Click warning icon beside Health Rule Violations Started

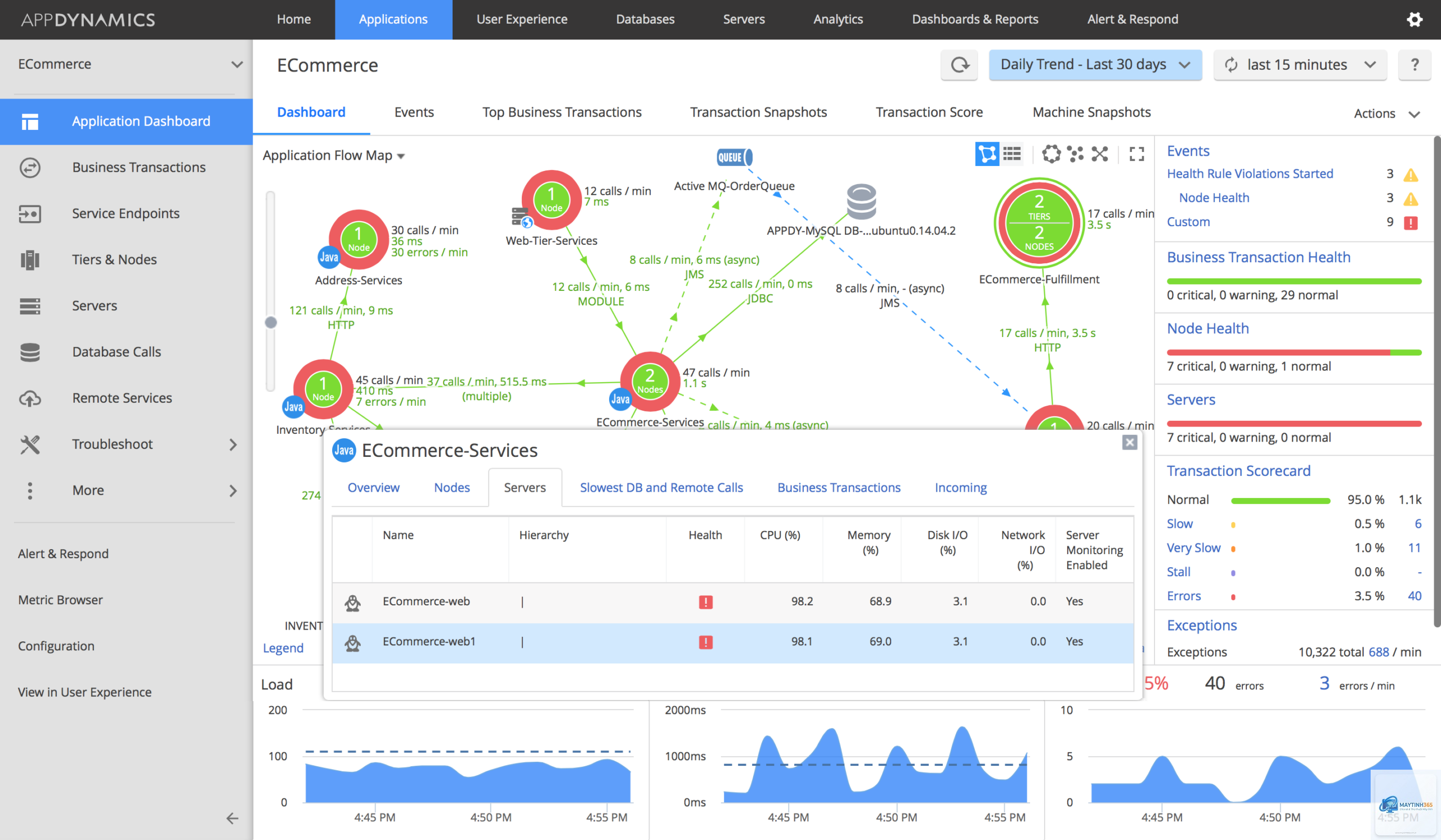1411,175
